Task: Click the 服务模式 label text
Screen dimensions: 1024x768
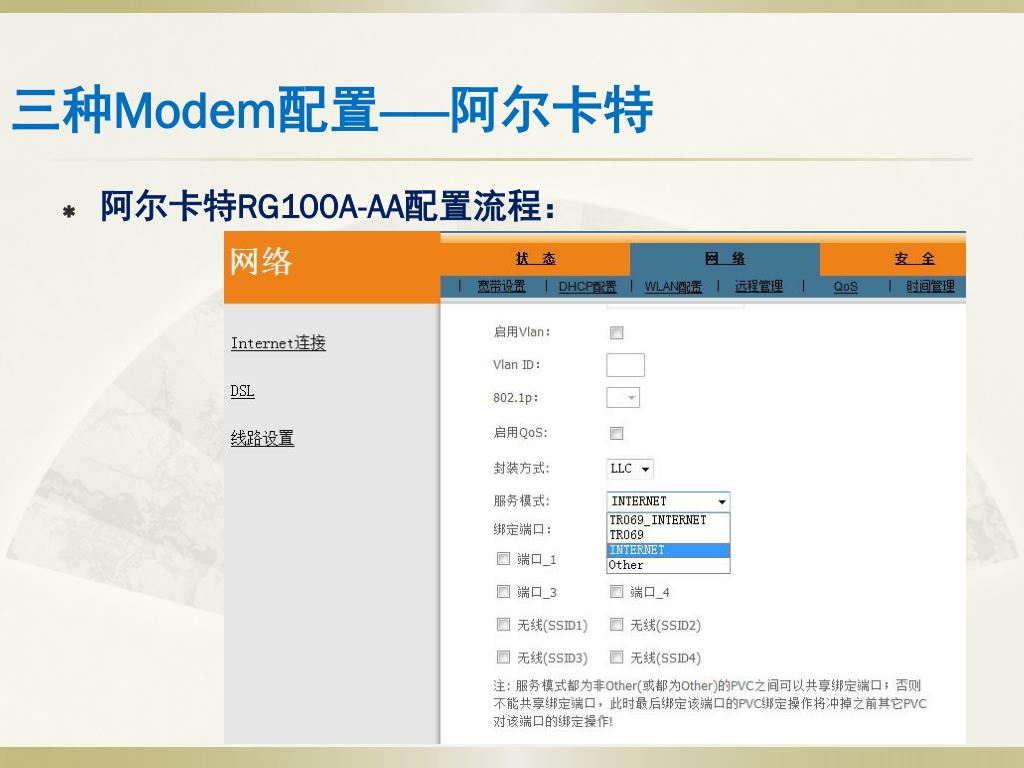Action: 521,501
